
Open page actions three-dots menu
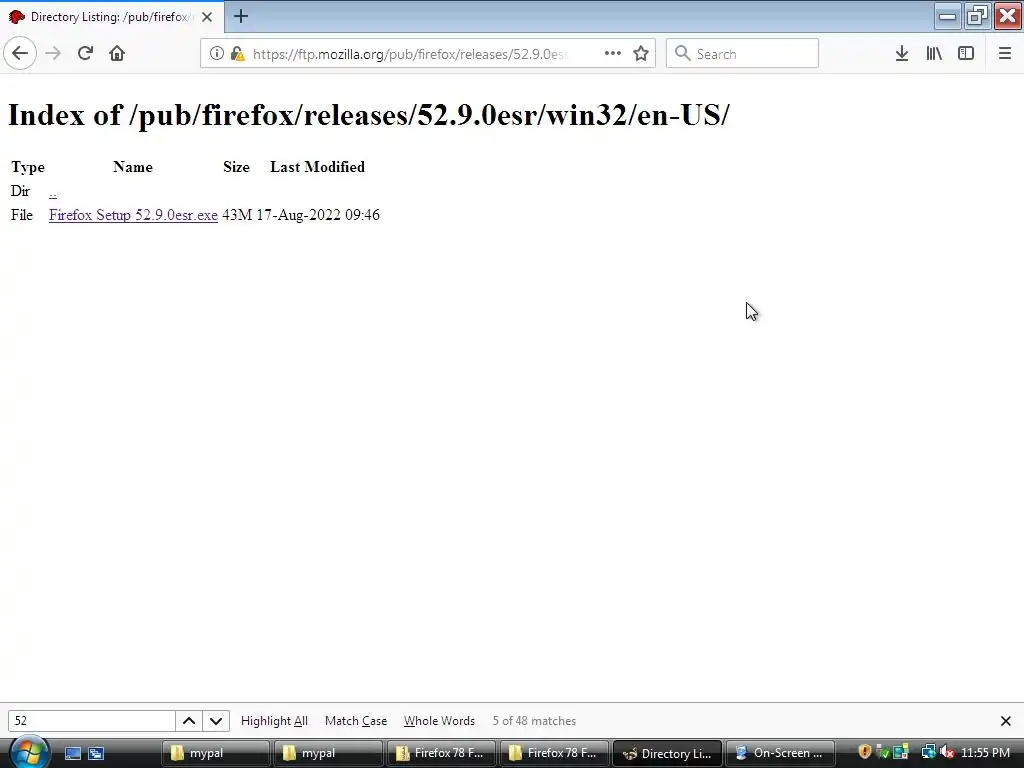[x=613, y=54]
